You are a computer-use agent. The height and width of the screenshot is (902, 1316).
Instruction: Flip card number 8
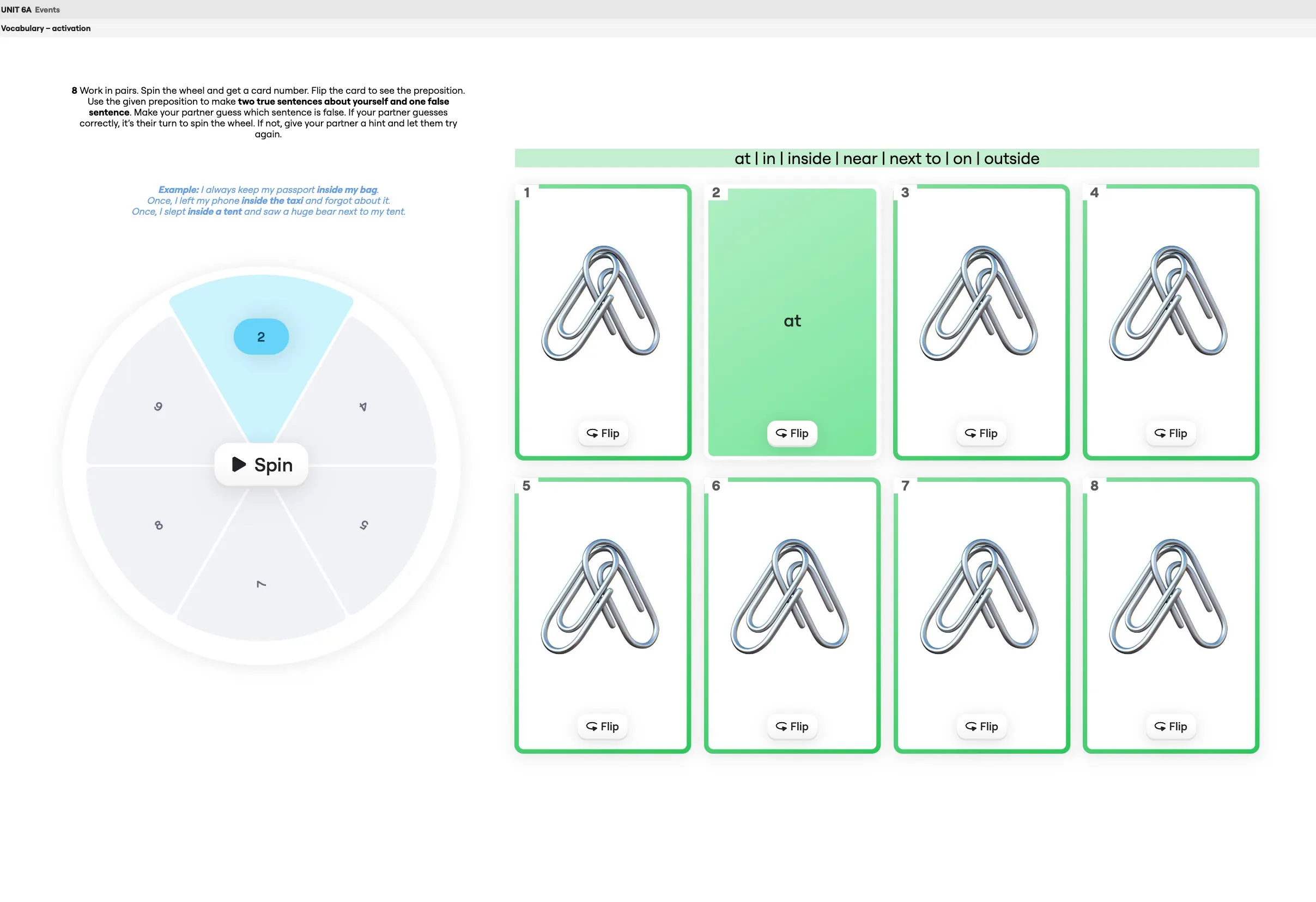[x=1171, y=727]
